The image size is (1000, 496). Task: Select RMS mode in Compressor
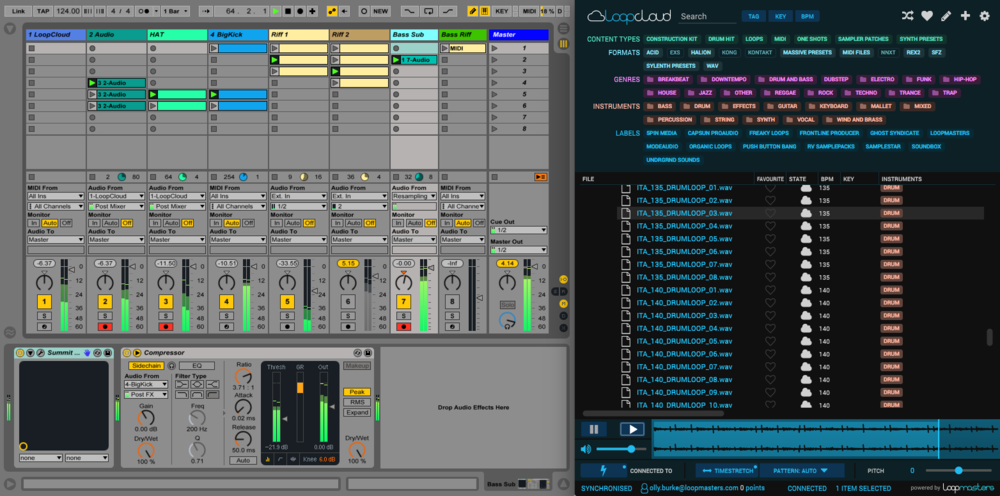(x=357, y=402)
